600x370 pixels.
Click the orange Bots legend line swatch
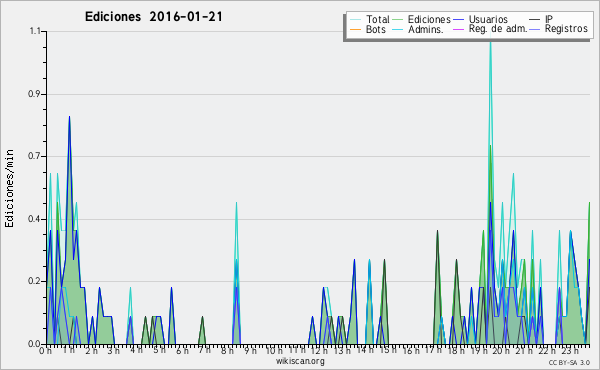pyautogui.click(x=355, y=29)
